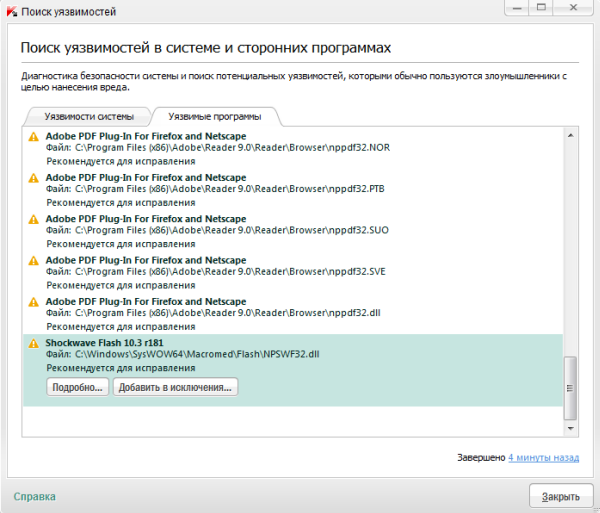Click Добавить в исключения button
Screen dimensions: 600x513
175,387
